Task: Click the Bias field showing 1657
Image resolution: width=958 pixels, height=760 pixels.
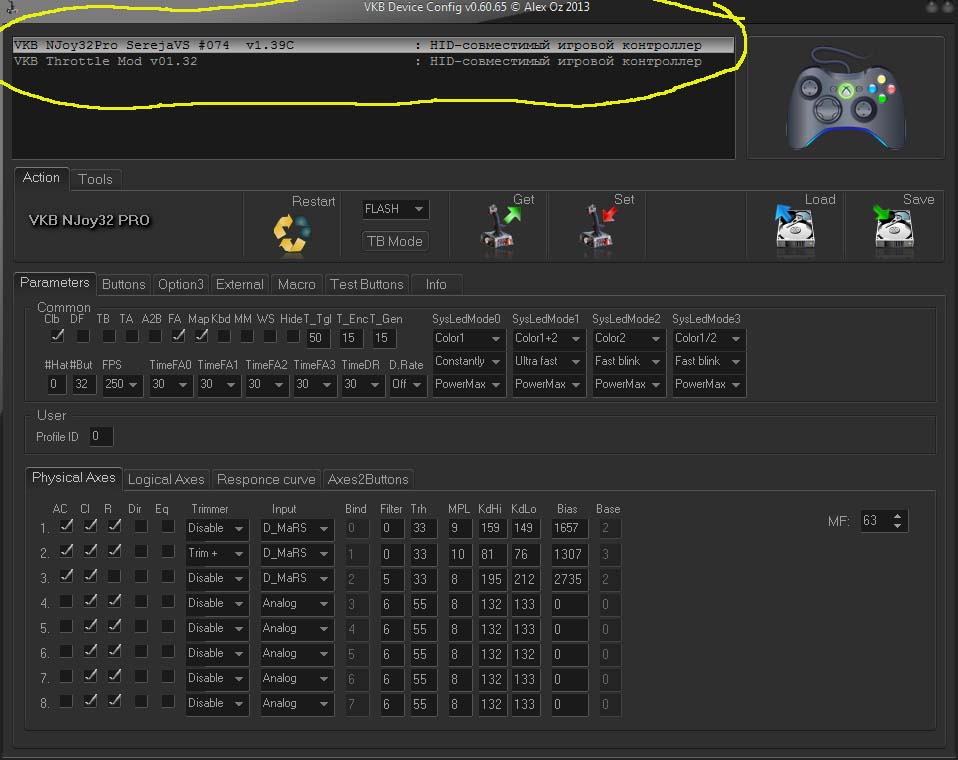Action: [x=569, y=528]
